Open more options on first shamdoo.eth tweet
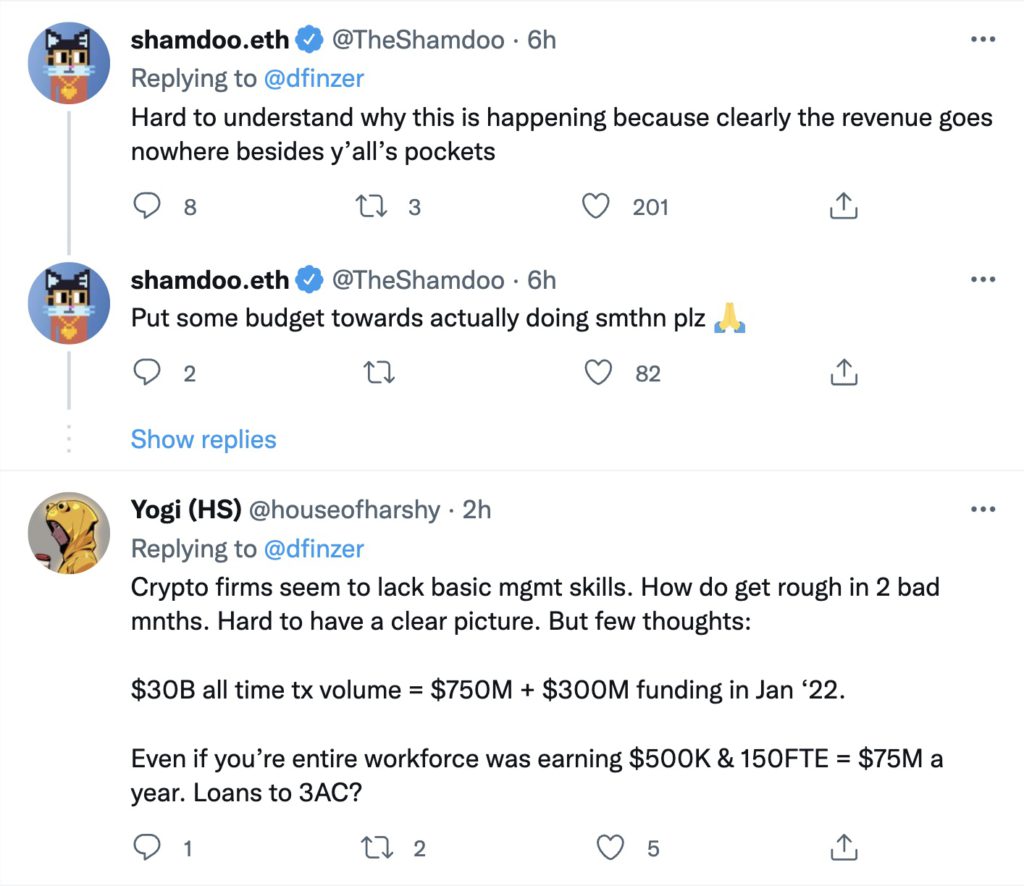This screenshot has height=886, width=1024. [x=984, y=40]
